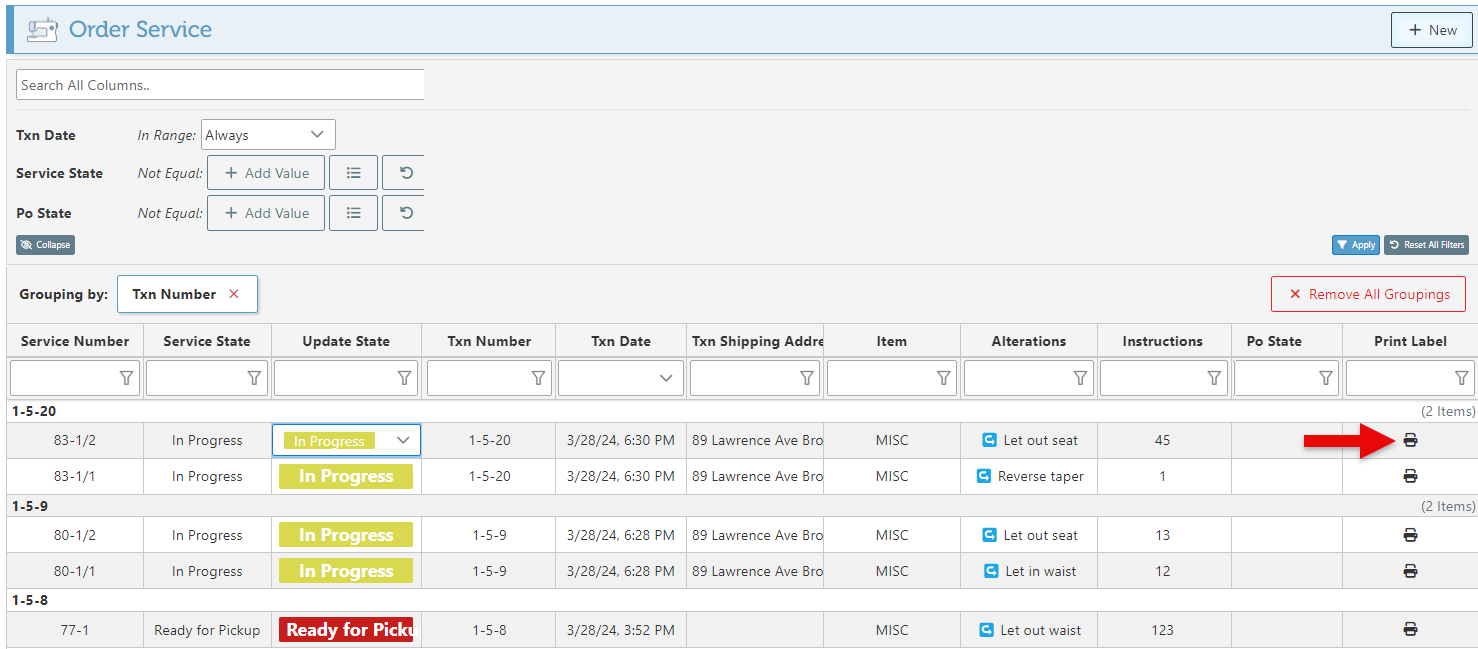This screenshot has height=649, width=1478.
Task: Click Remove All Groupings button
Action: point(1367,294)
